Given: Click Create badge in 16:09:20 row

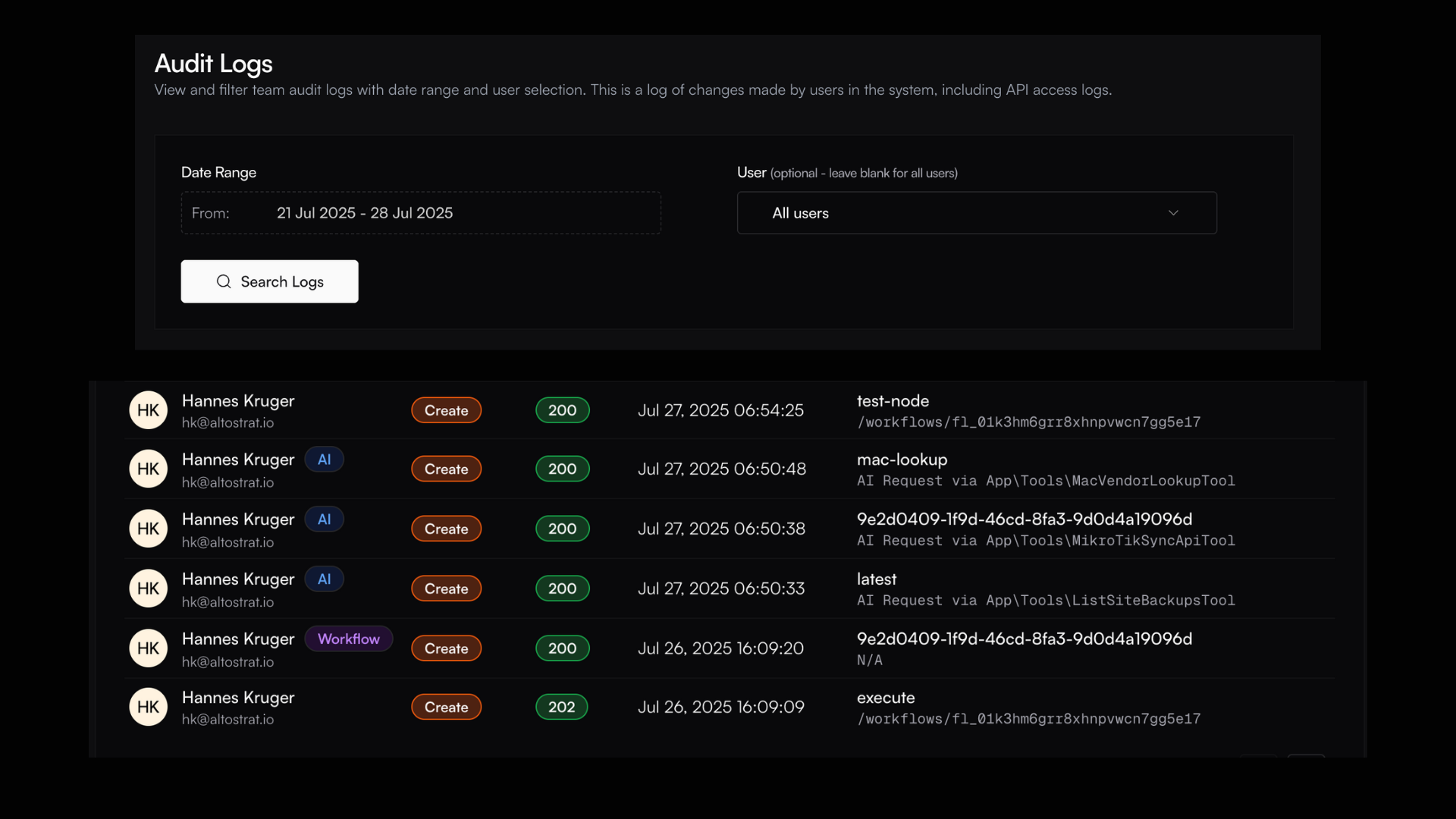Looking at the screenshot, I should (x=447, y=648).
